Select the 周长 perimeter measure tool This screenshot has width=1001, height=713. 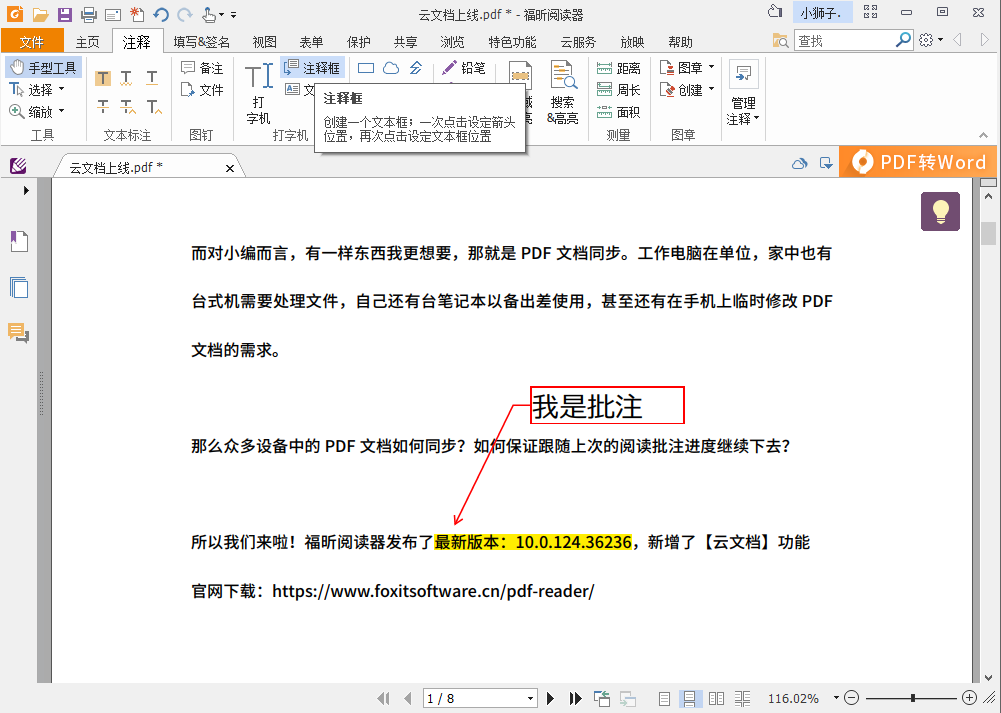pyautogui.click(x=618, y=90)
